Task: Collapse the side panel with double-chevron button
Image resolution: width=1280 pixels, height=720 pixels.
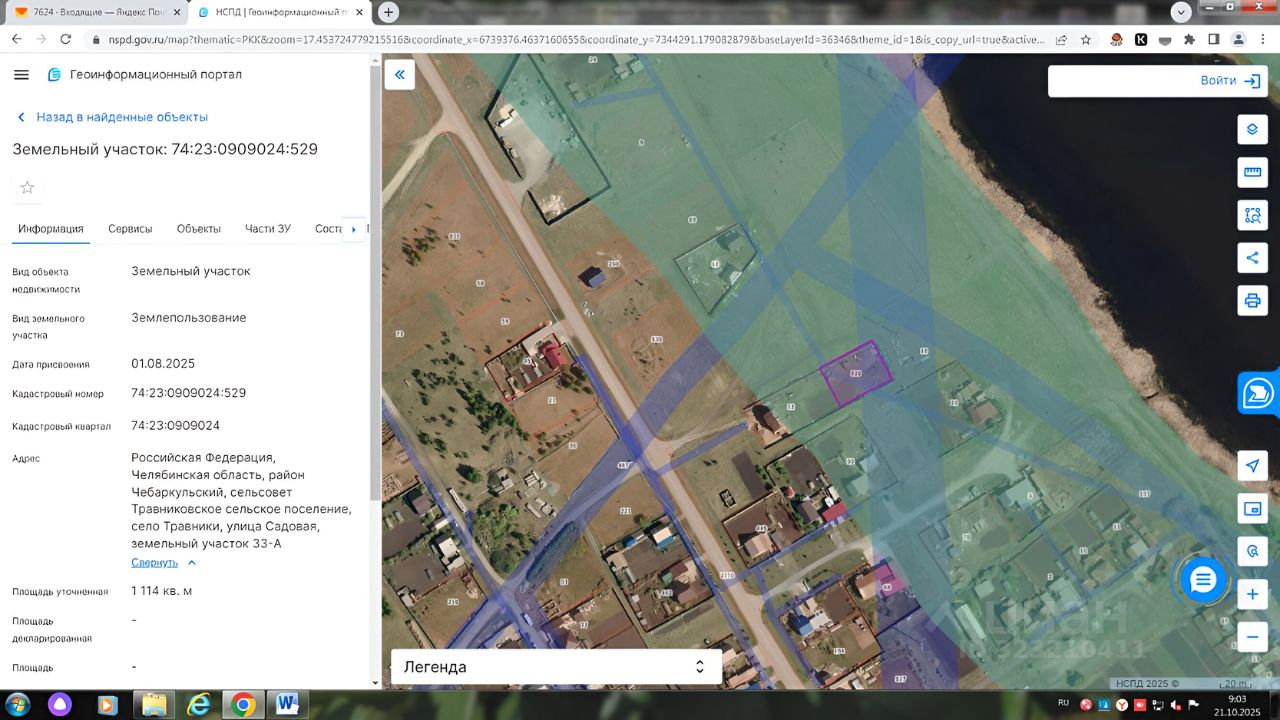Action: point(400,74)
